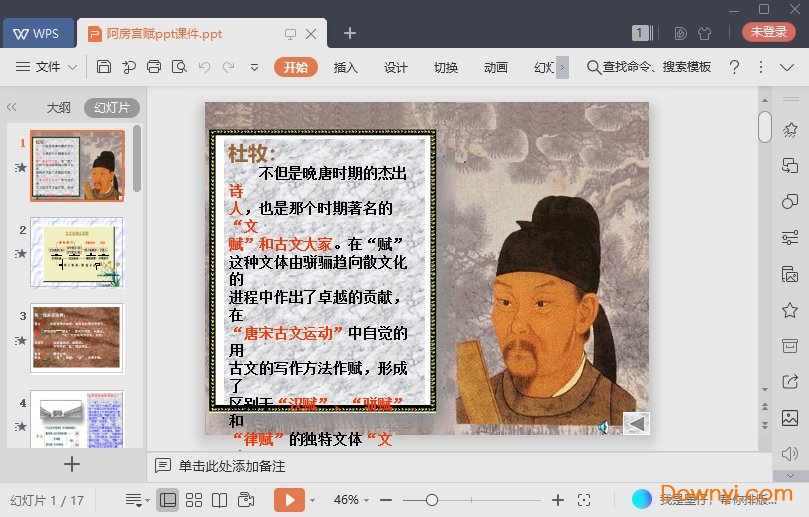Fit slide to window icon
809x517 pixels.
[x=584, y=499]
